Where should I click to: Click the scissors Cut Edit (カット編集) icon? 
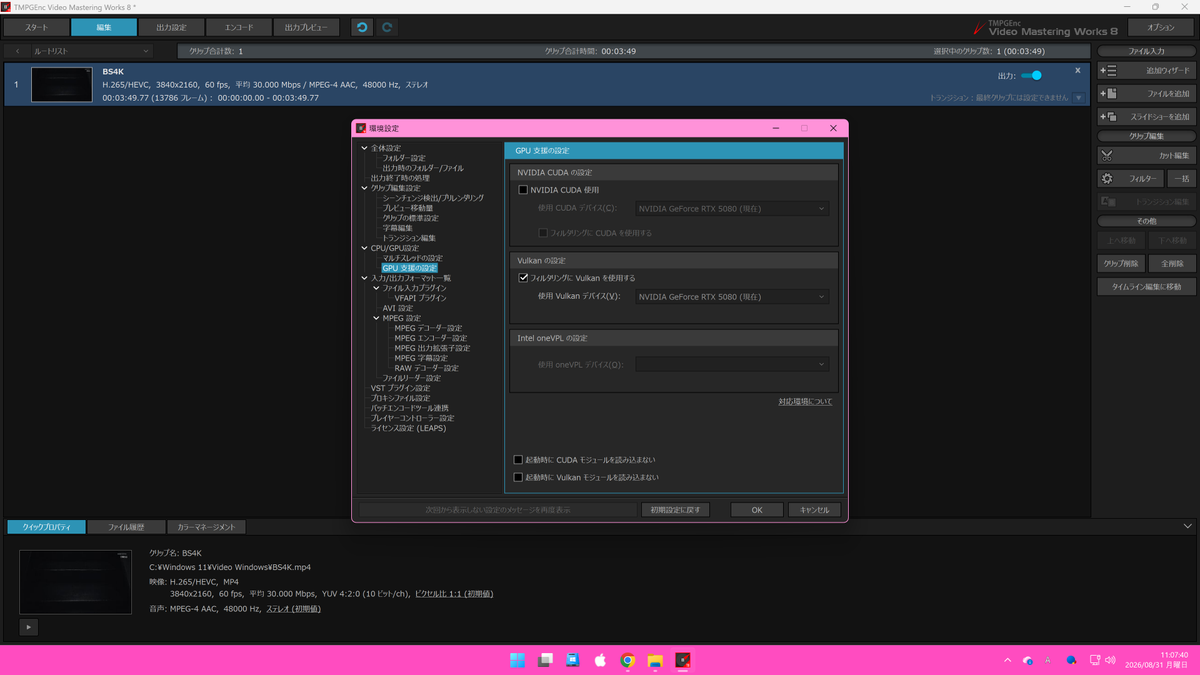click(1107, 155)
